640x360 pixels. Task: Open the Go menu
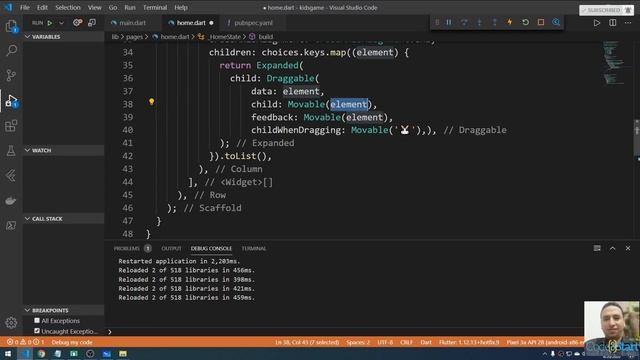tap(113, 7)
